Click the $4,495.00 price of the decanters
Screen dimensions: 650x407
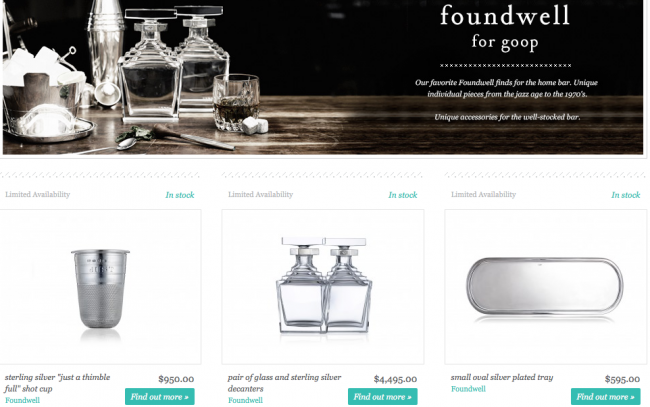(395, 379)
